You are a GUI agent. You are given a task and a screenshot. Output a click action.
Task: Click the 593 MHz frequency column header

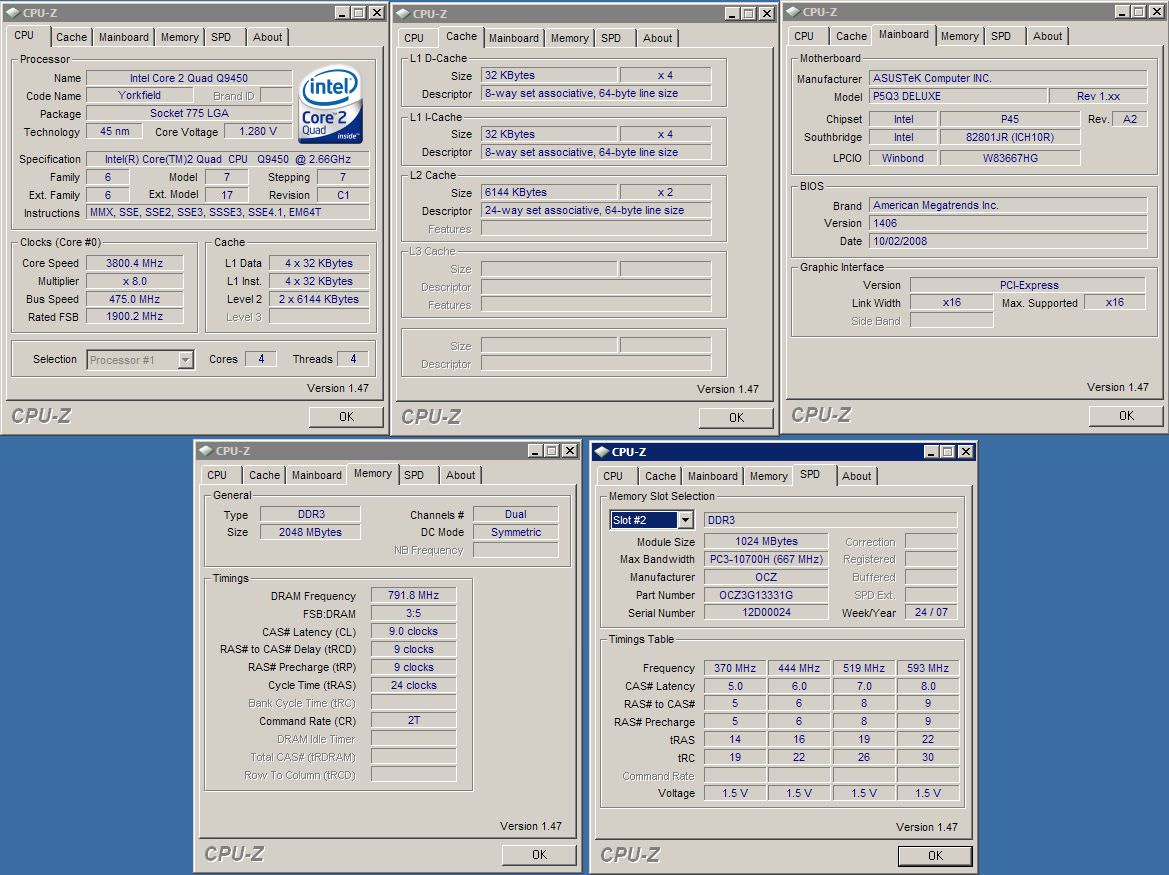[927, 668]
